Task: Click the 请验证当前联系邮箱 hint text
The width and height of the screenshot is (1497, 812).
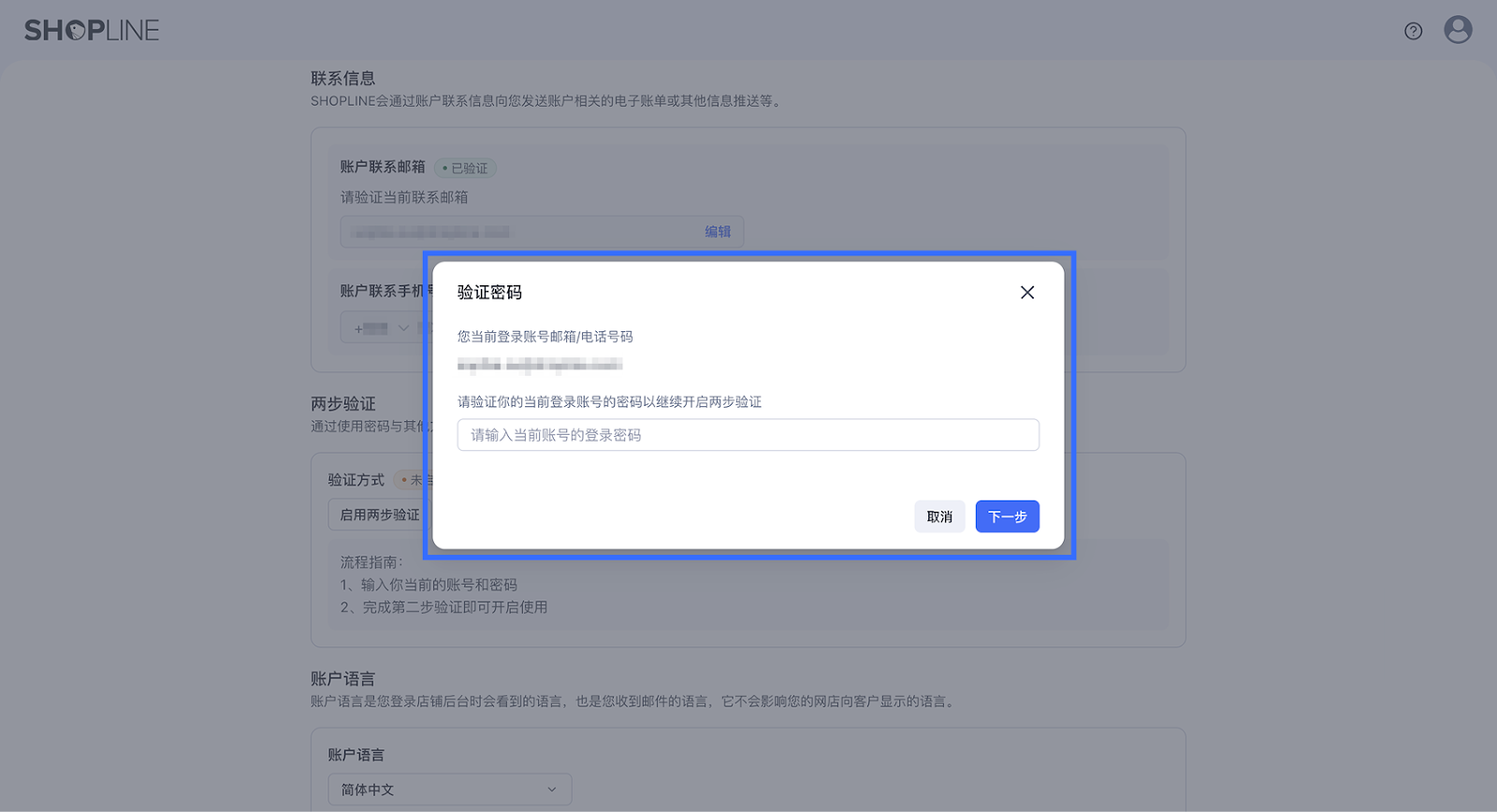Action: point(404,197)
